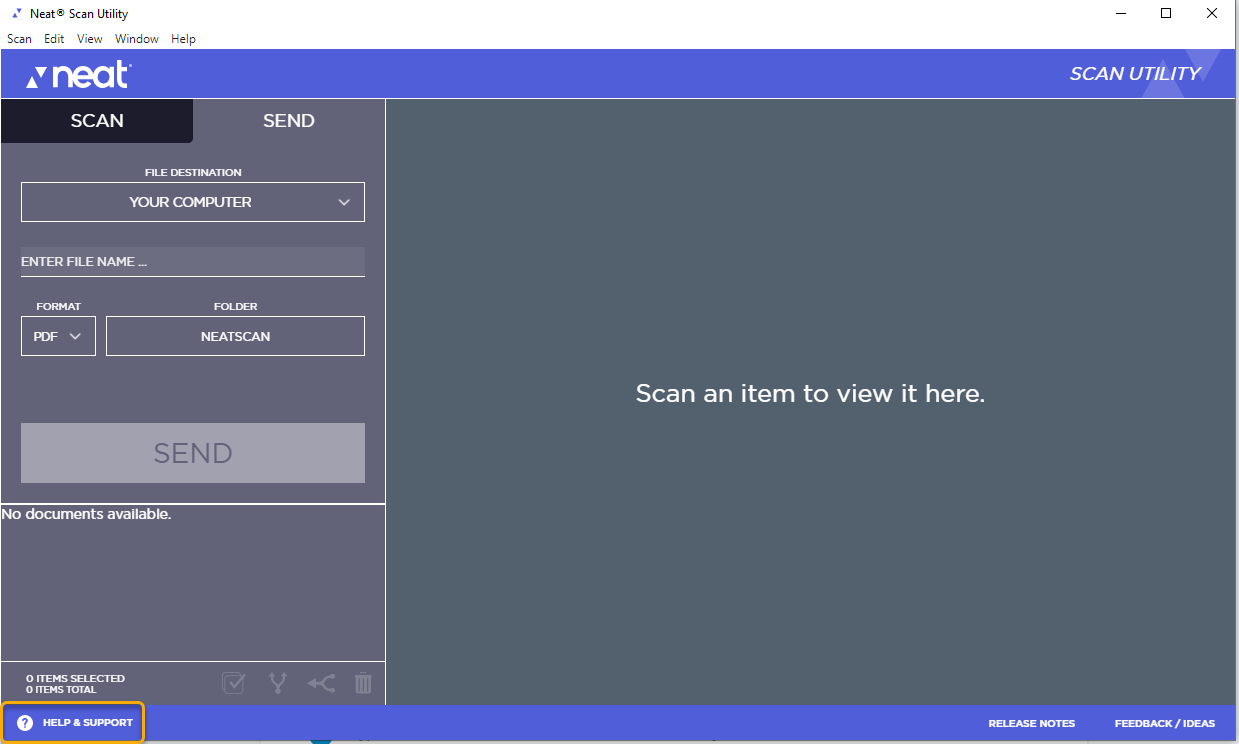Image resolution: width=1239 pixels, height=744 pixels.
Task: Open Help & Support via the question mark icon
Action: point(23,722)
